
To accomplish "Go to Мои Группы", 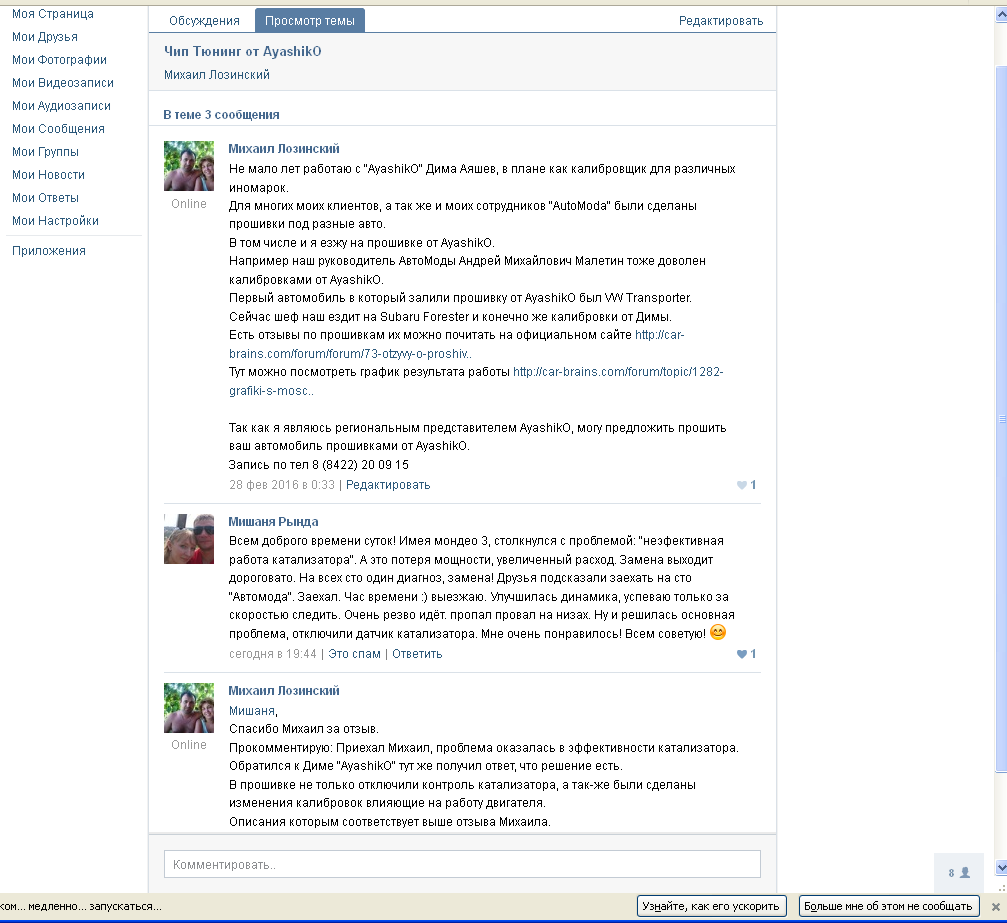I will pos(46,152).
